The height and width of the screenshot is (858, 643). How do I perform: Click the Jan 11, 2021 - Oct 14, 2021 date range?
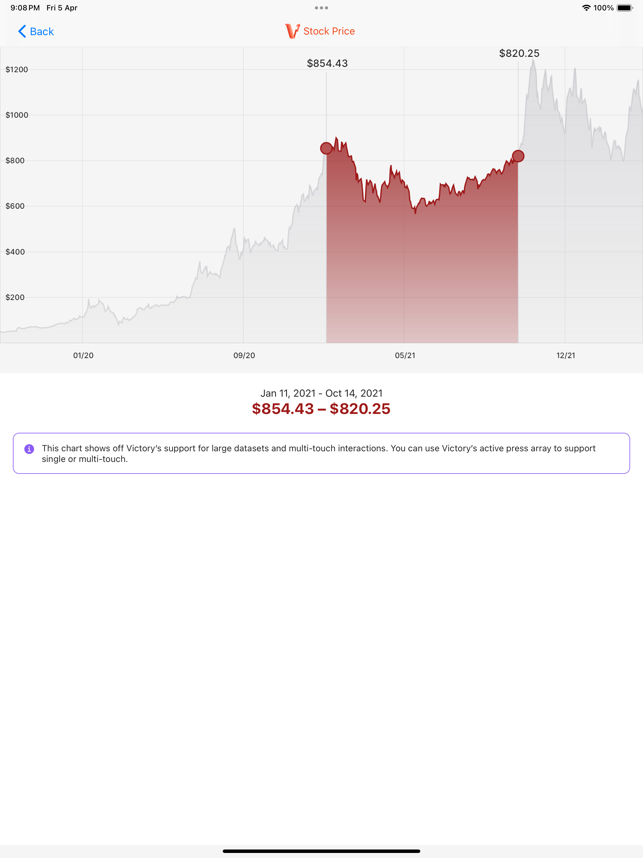pos(321,393)
